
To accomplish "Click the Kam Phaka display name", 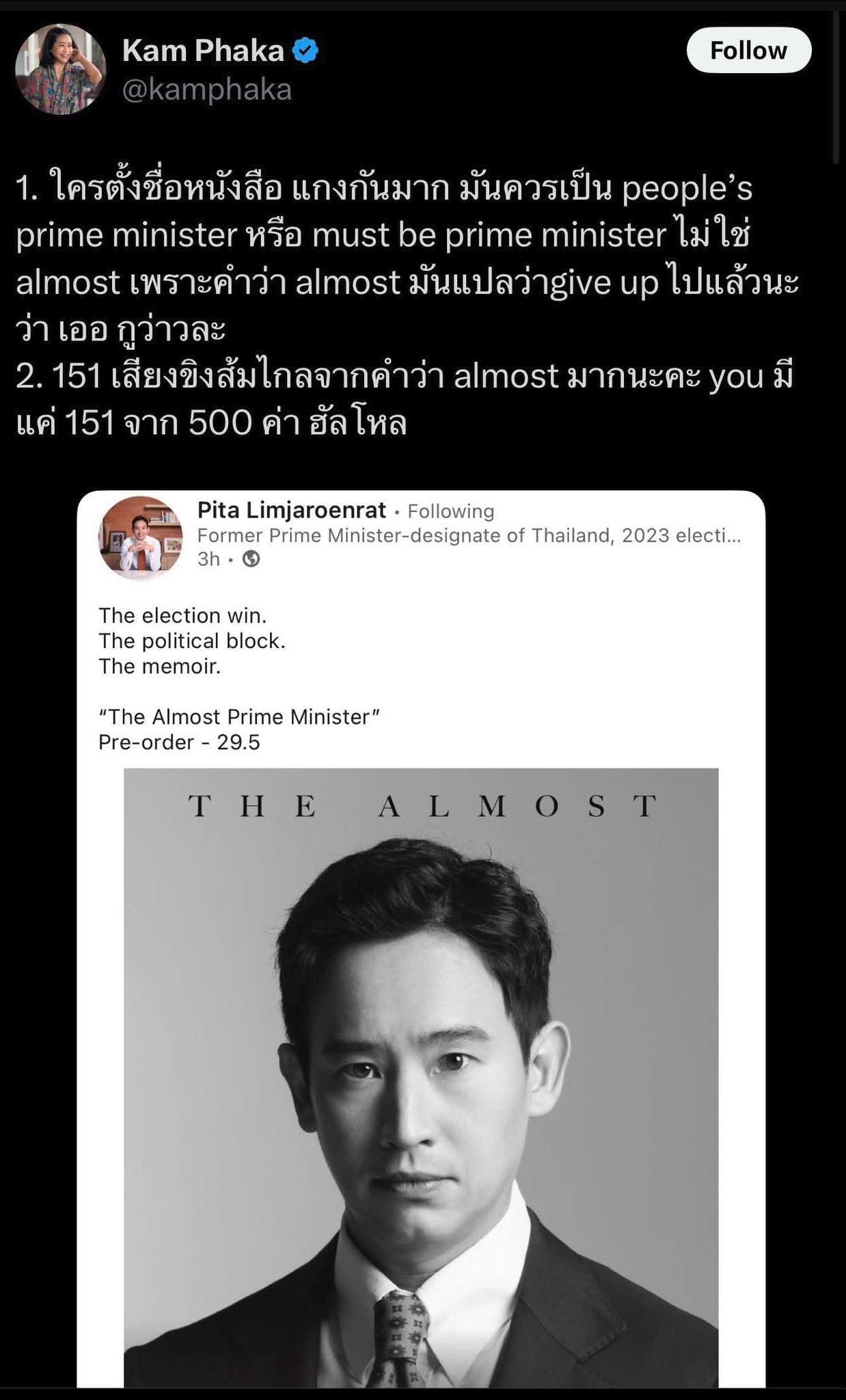I will (x=203, y=51).
